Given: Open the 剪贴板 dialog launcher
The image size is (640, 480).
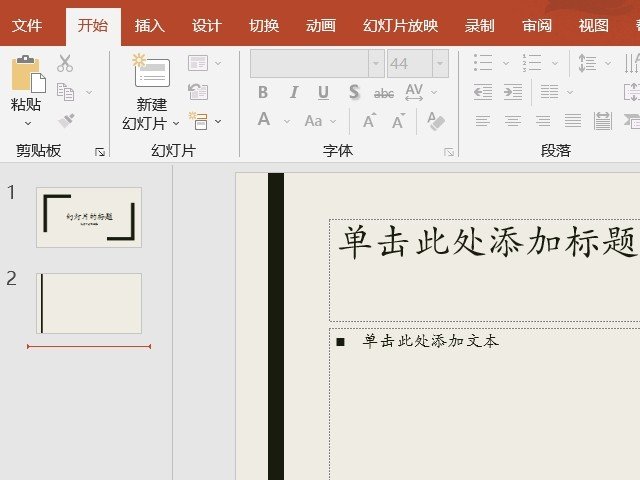Looking at the screenshot, I should pyautogui.click(x=100, y=152).
